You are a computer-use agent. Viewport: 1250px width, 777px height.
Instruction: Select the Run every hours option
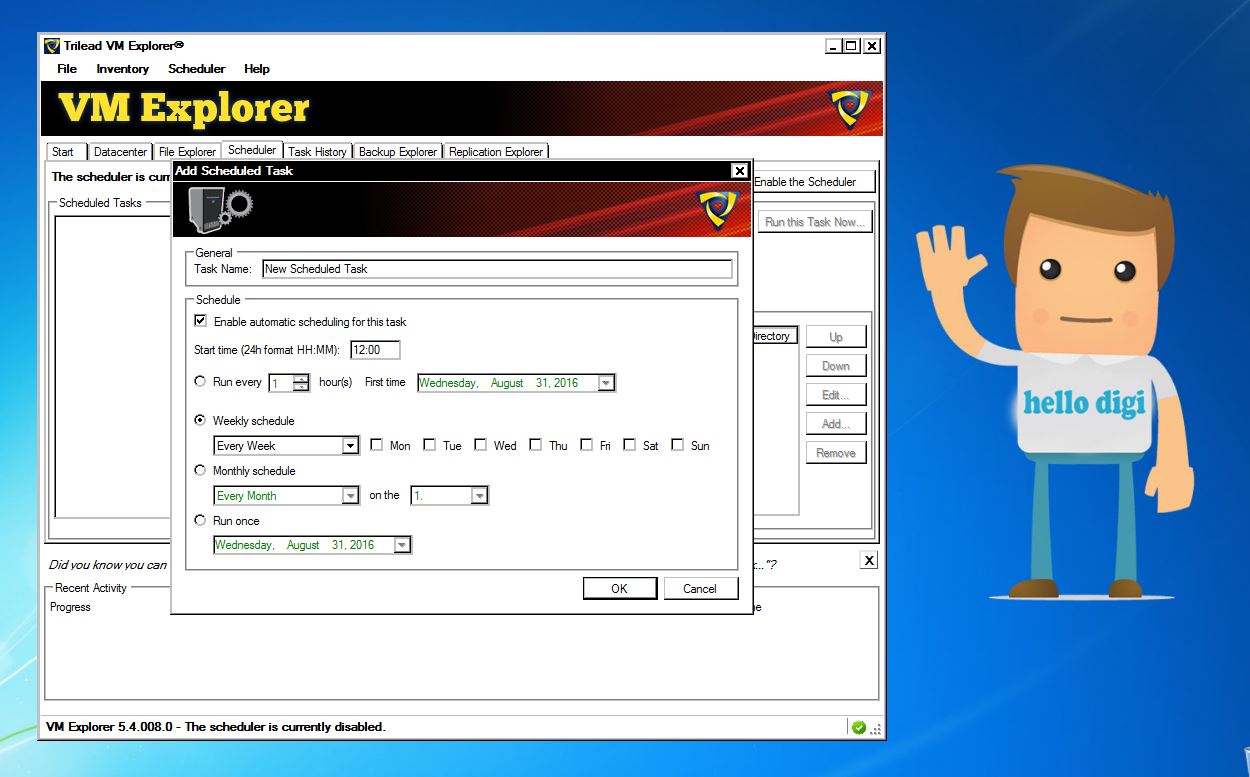pos(200,381)
